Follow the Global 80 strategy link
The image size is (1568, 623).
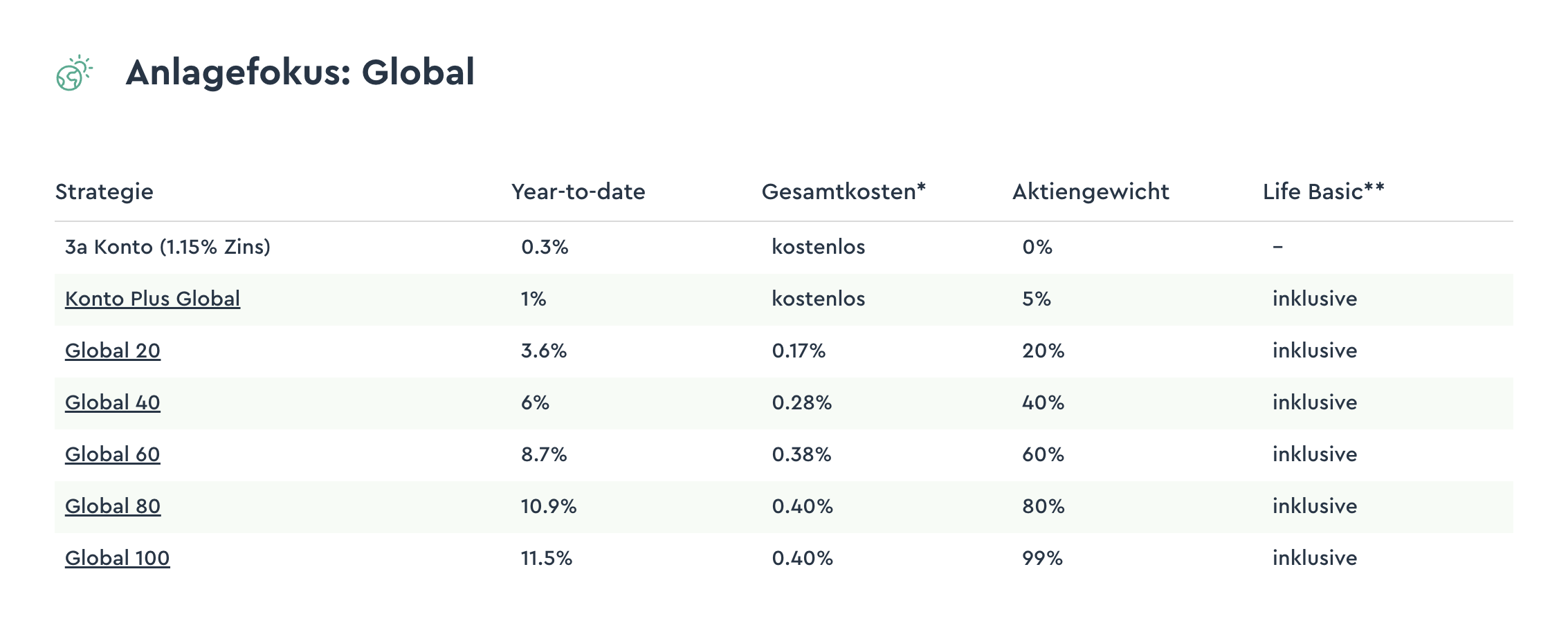[113, 506]
